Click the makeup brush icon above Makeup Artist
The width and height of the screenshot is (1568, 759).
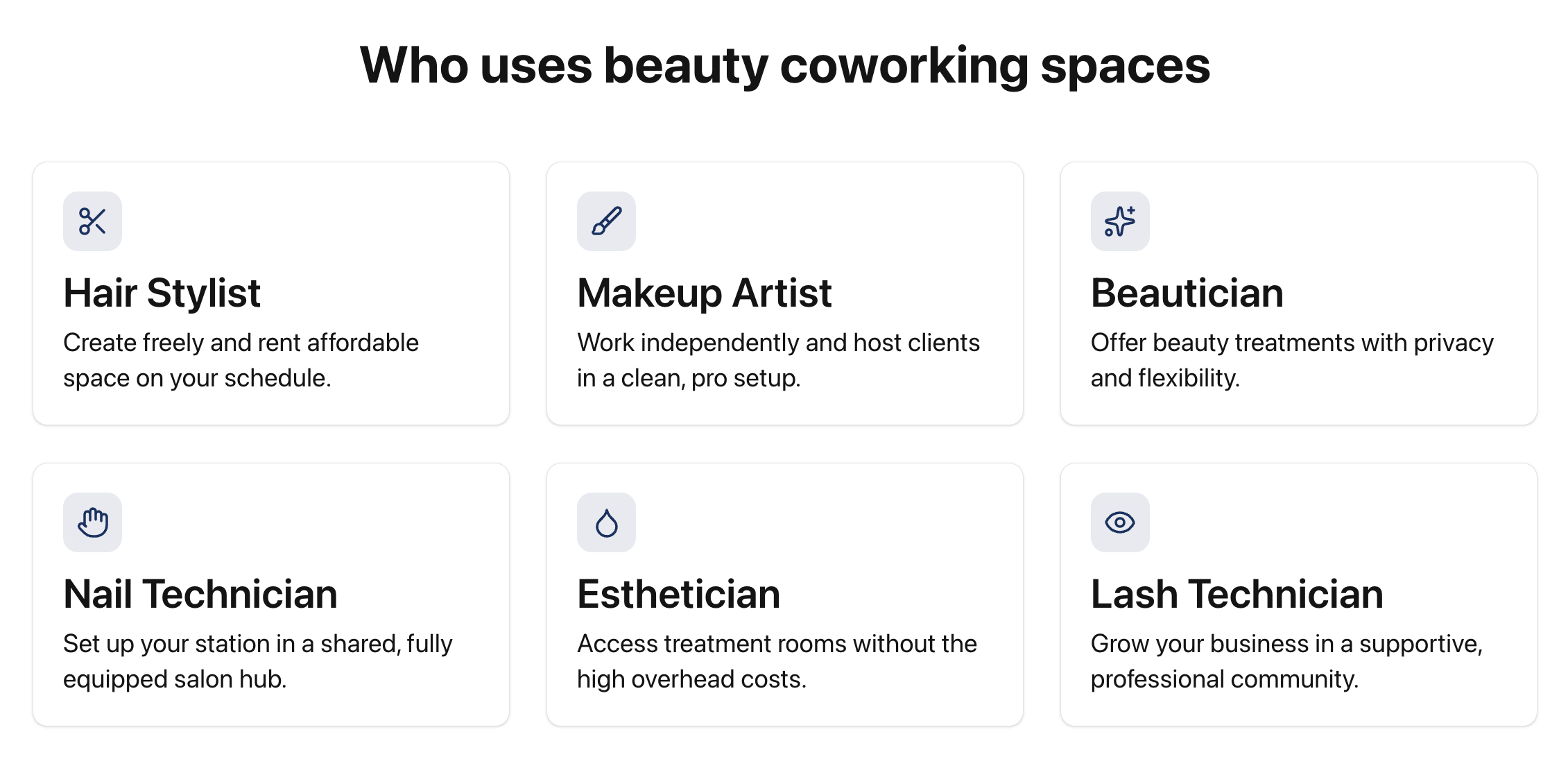[607, 221]
